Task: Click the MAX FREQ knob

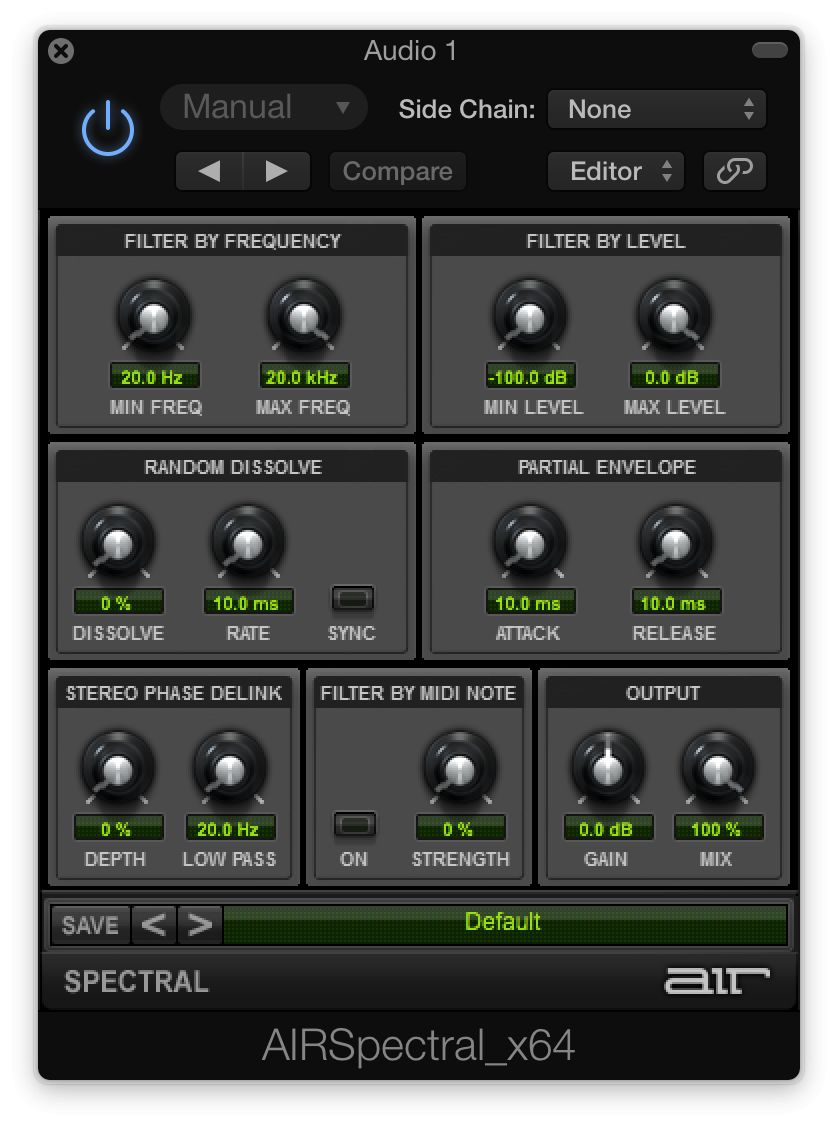Action: click(304, 316)
